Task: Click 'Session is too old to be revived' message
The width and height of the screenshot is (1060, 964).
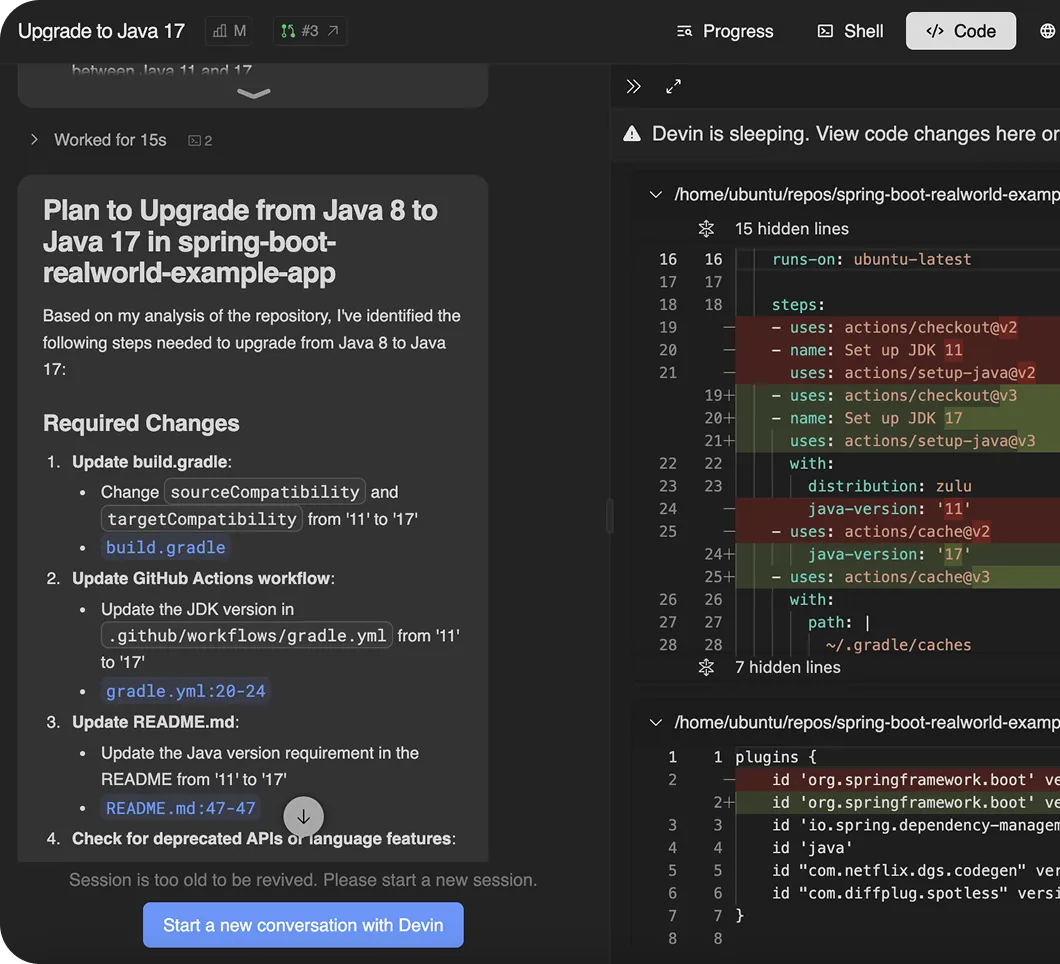Action: click(303, 880)
